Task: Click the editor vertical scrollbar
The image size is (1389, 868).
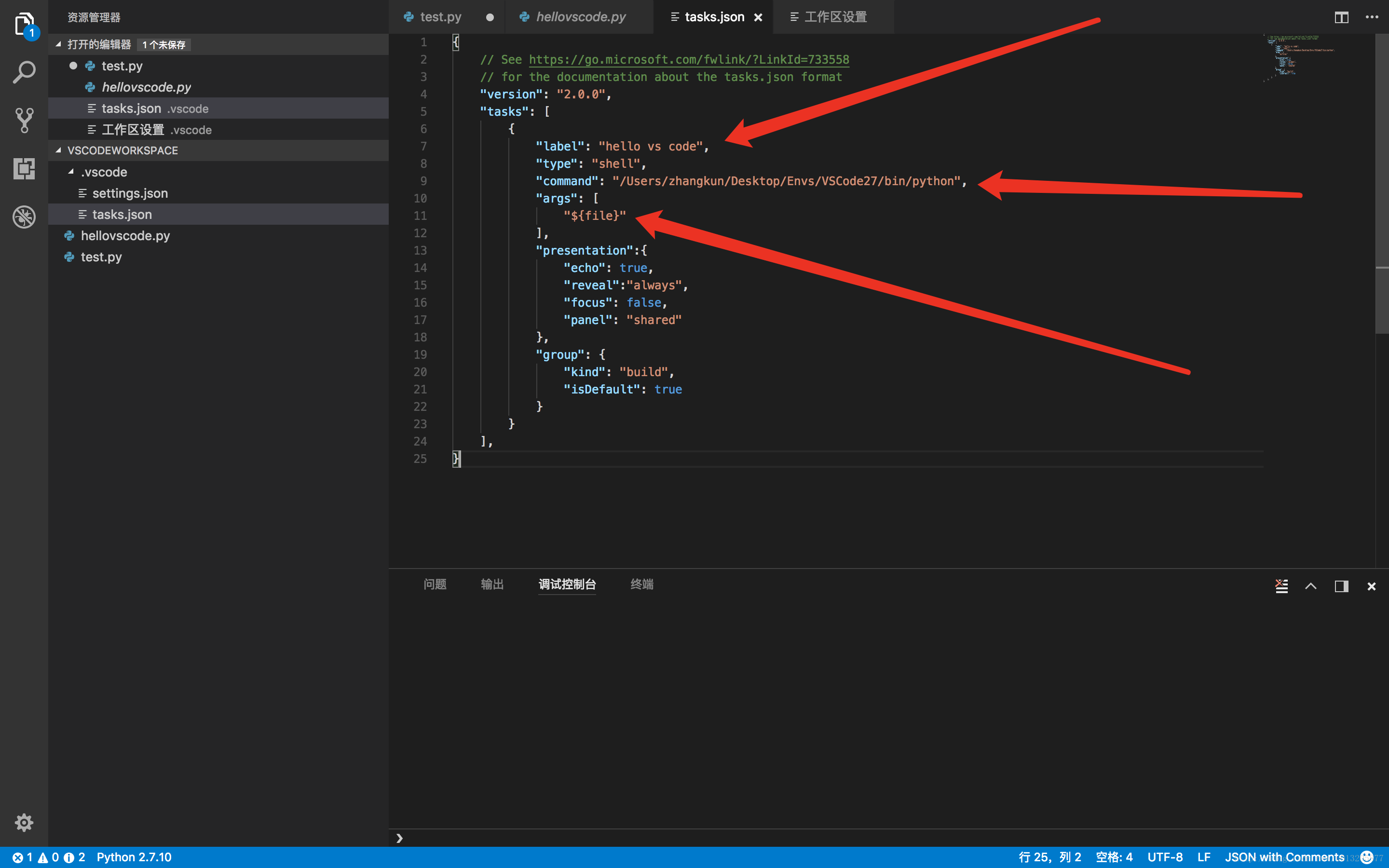Action: click(1382, 184)
